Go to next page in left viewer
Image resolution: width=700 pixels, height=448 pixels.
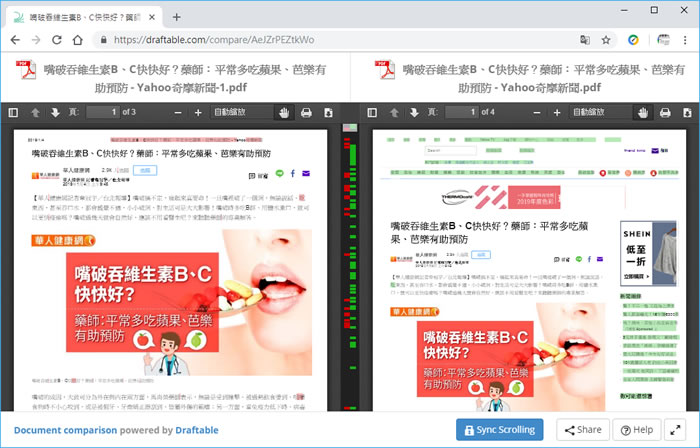[x=55, y=112]
